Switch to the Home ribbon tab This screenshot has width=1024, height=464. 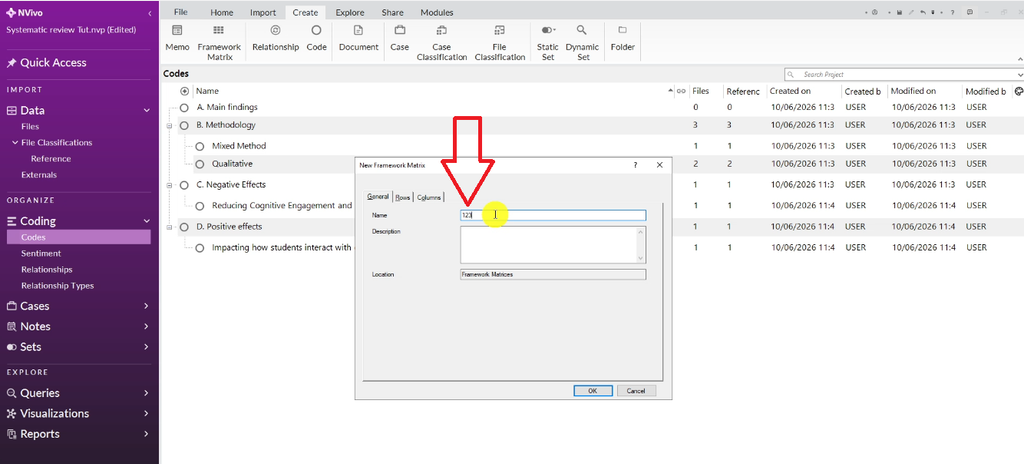coord(222,12)
